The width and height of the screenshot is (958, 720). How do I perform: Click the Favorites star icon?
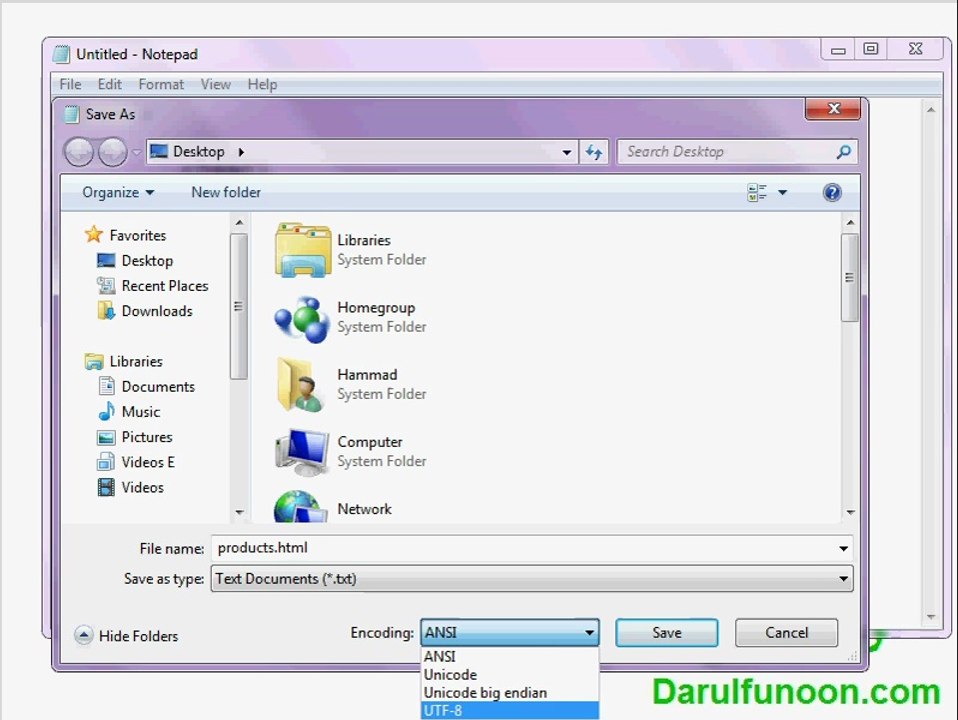(93, 234)
